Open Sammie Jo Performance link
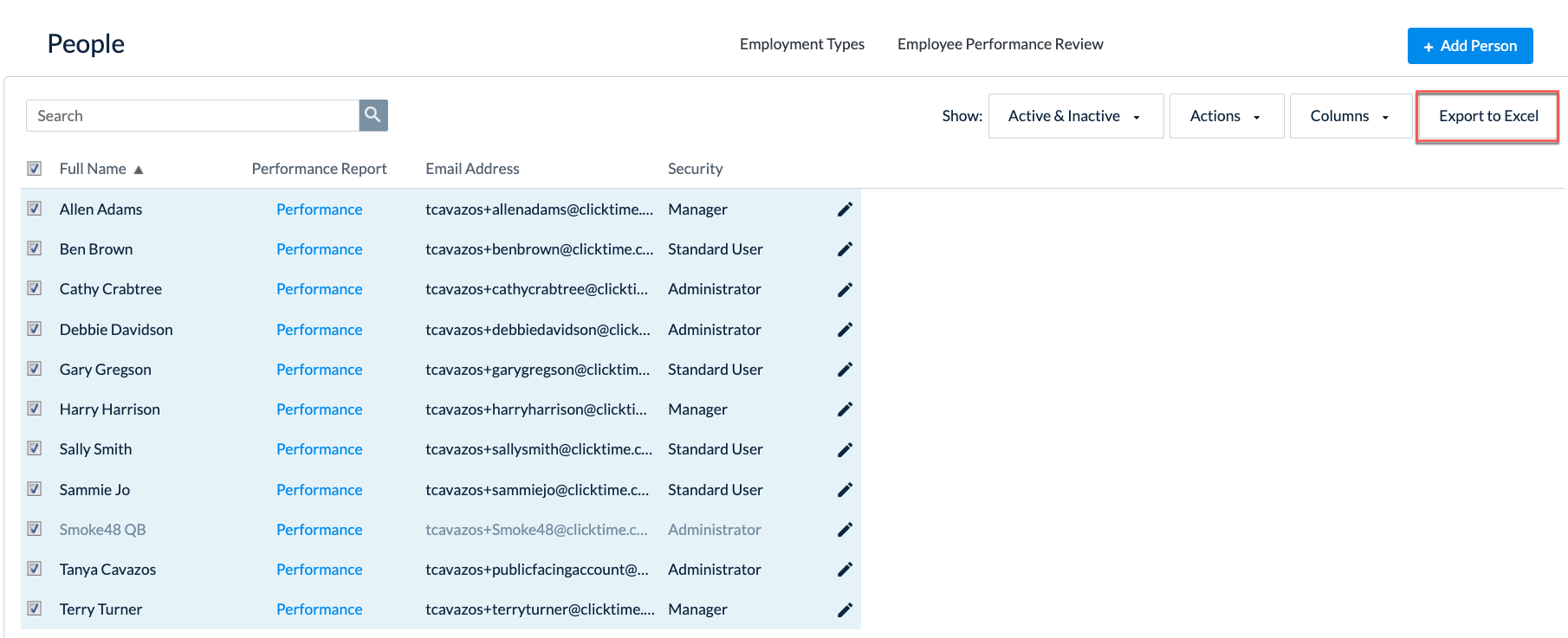This screenshot has width=1568, height=638. pos(320,490)
